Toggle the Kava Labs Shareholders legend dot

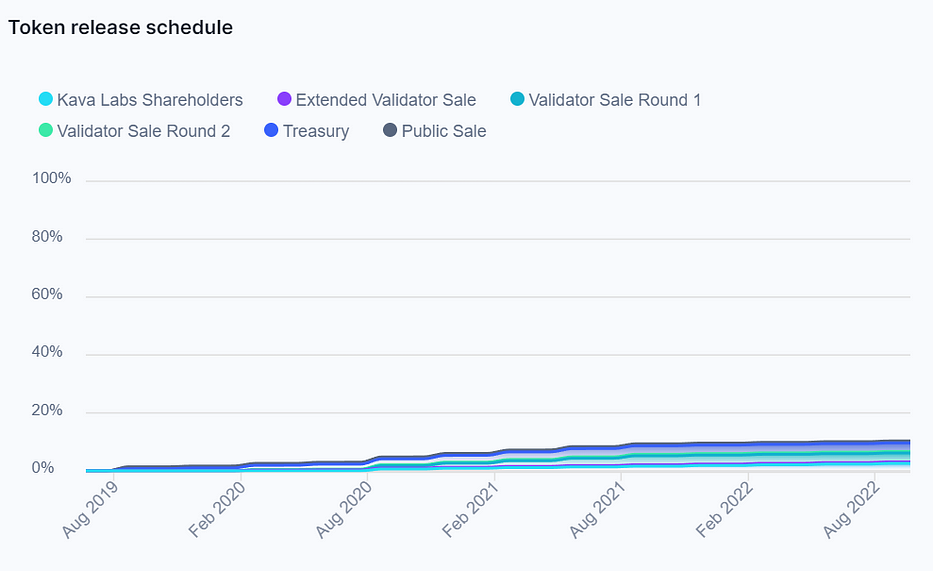pos(46,99)
